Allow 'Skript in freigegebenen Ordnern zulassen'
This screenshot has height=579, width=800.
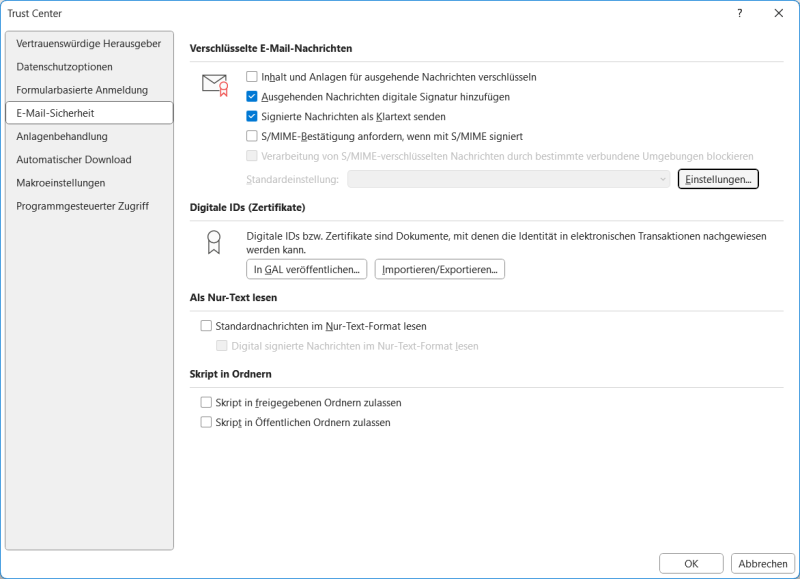[x=207, y=402]
